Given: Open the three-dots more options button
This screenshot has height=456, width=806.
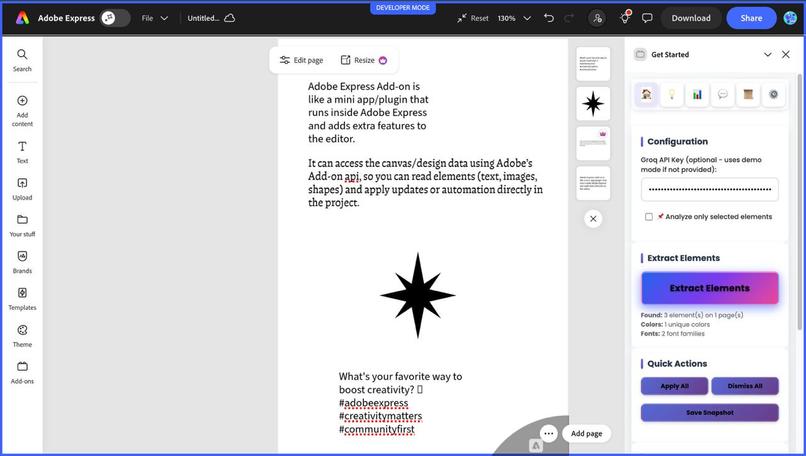Looking at the screenshot, I should 548,433.
